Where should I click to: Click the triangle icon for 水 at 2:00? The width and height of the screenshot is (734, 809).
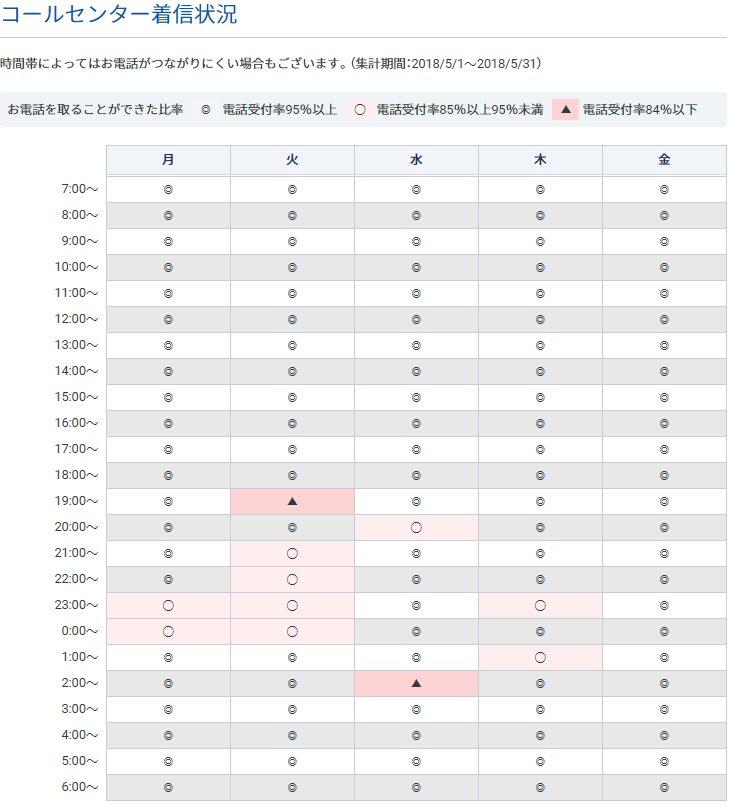pyautogui.click(x=416, y=684)
